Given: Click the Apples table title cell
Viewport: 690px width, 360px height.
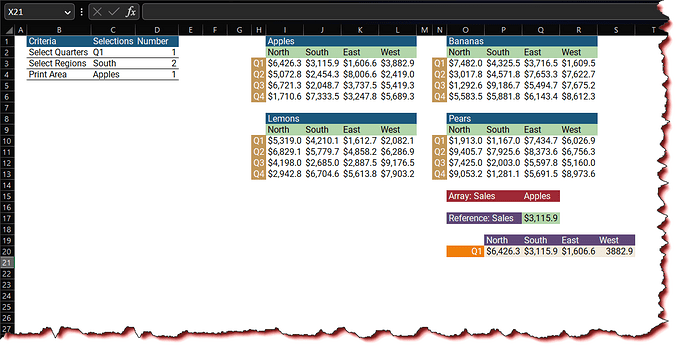Looking at the screenshot, I should [x=341, y=41].
